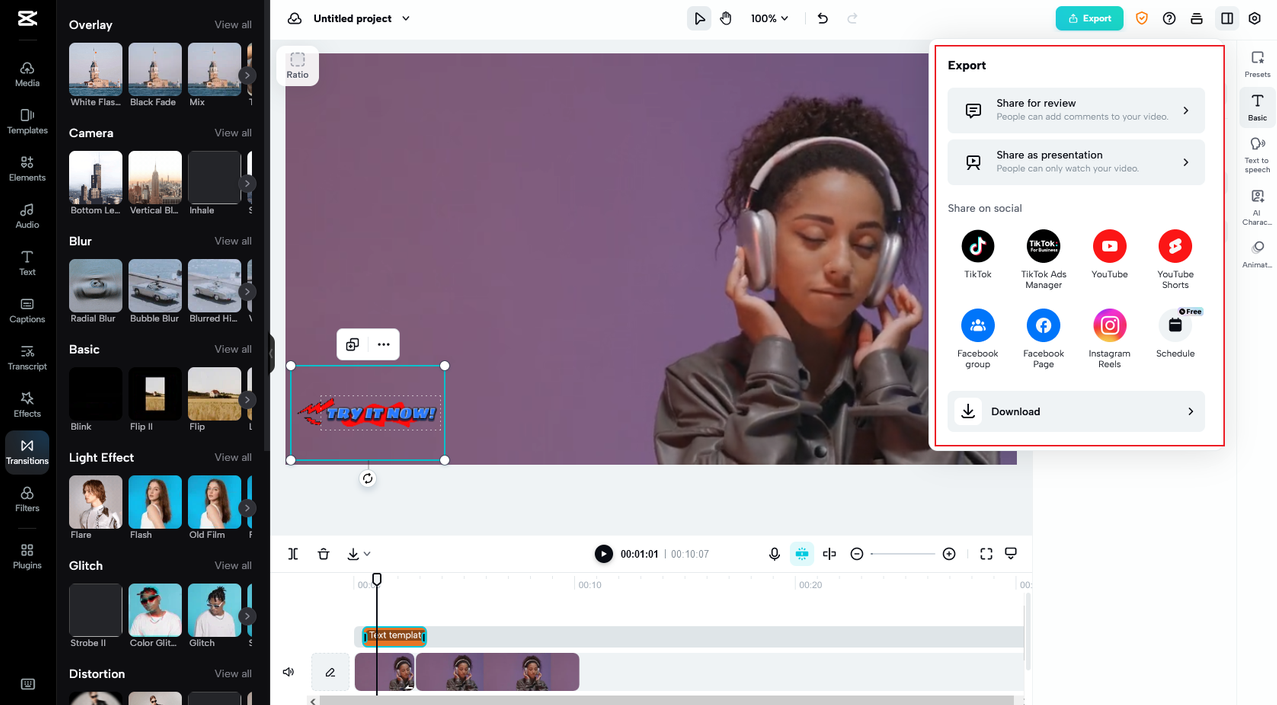Share to YouTube Shorts

pos(1175,259)
